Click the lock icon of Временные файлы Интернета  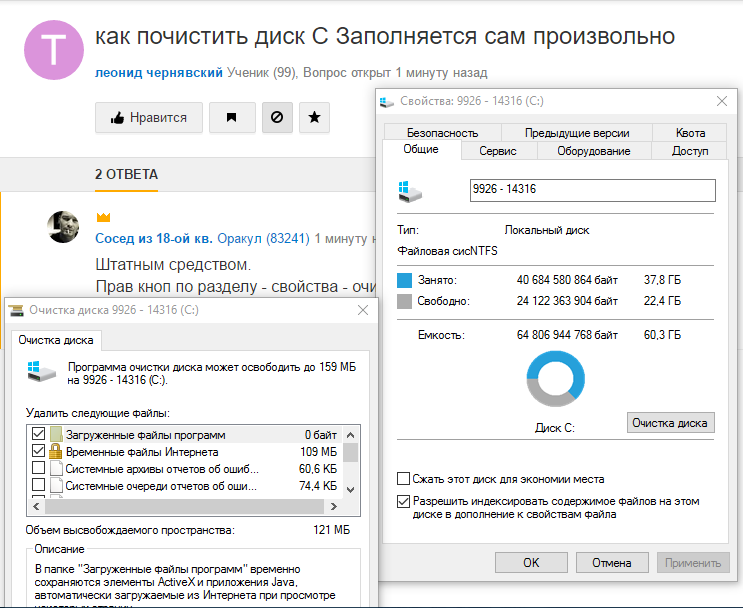click(56, 451)
